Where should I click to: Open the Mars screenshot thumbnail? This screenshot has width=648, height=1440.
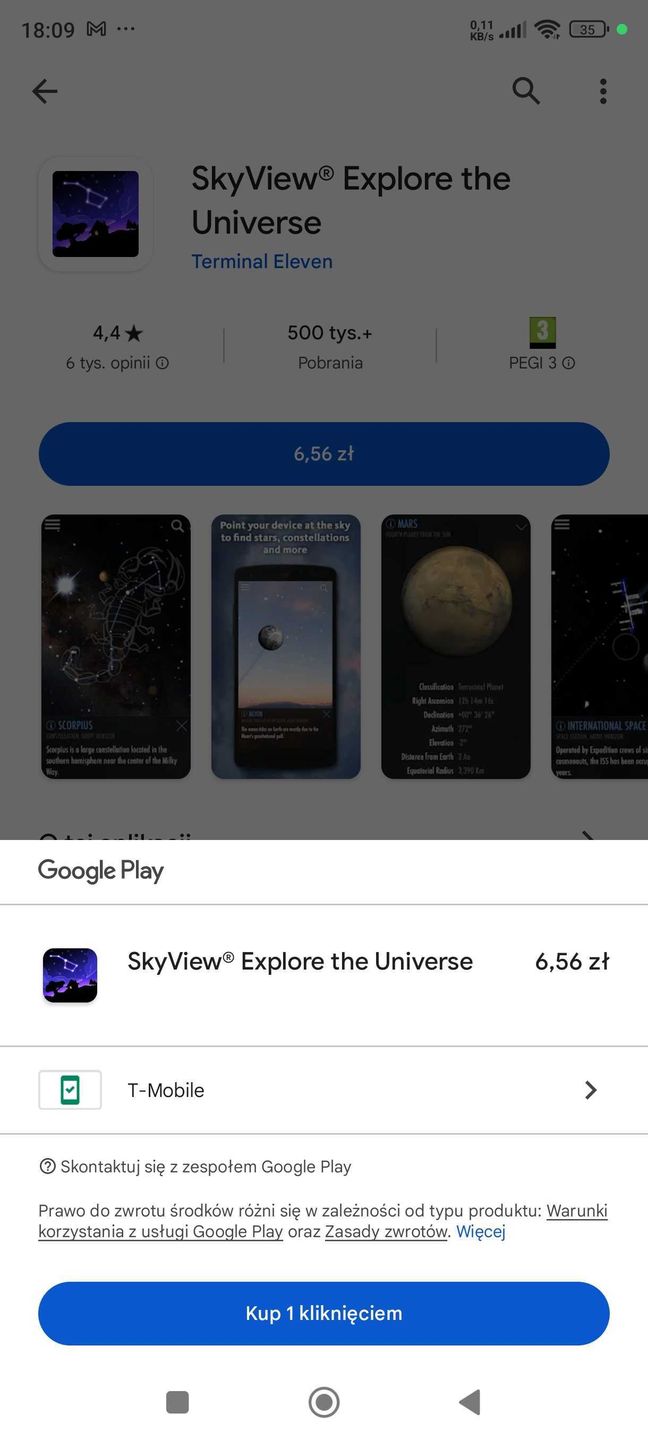pyautogui.click(x=456, y=647)
